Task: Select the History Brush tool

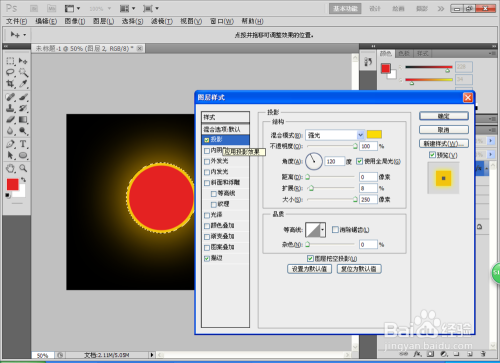Action: 23,108
